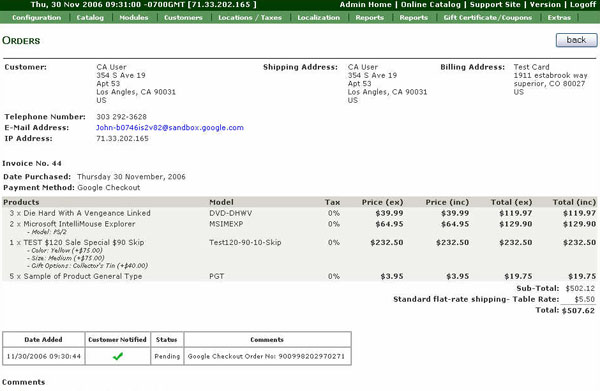Open the Customers menu
Screen dimensions: 600x391
pyautogui.click(x=183, y=18)
